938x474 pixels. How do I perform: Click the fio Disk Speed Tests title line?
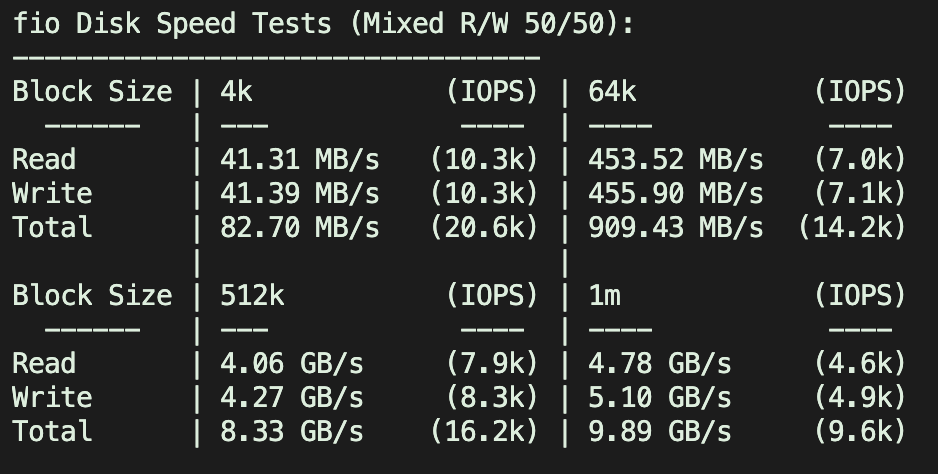point(323,23)
